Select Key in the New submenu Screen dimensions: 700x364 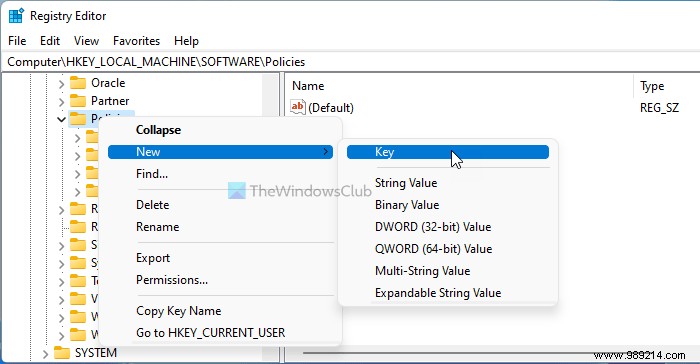click(x=448, y=152)
